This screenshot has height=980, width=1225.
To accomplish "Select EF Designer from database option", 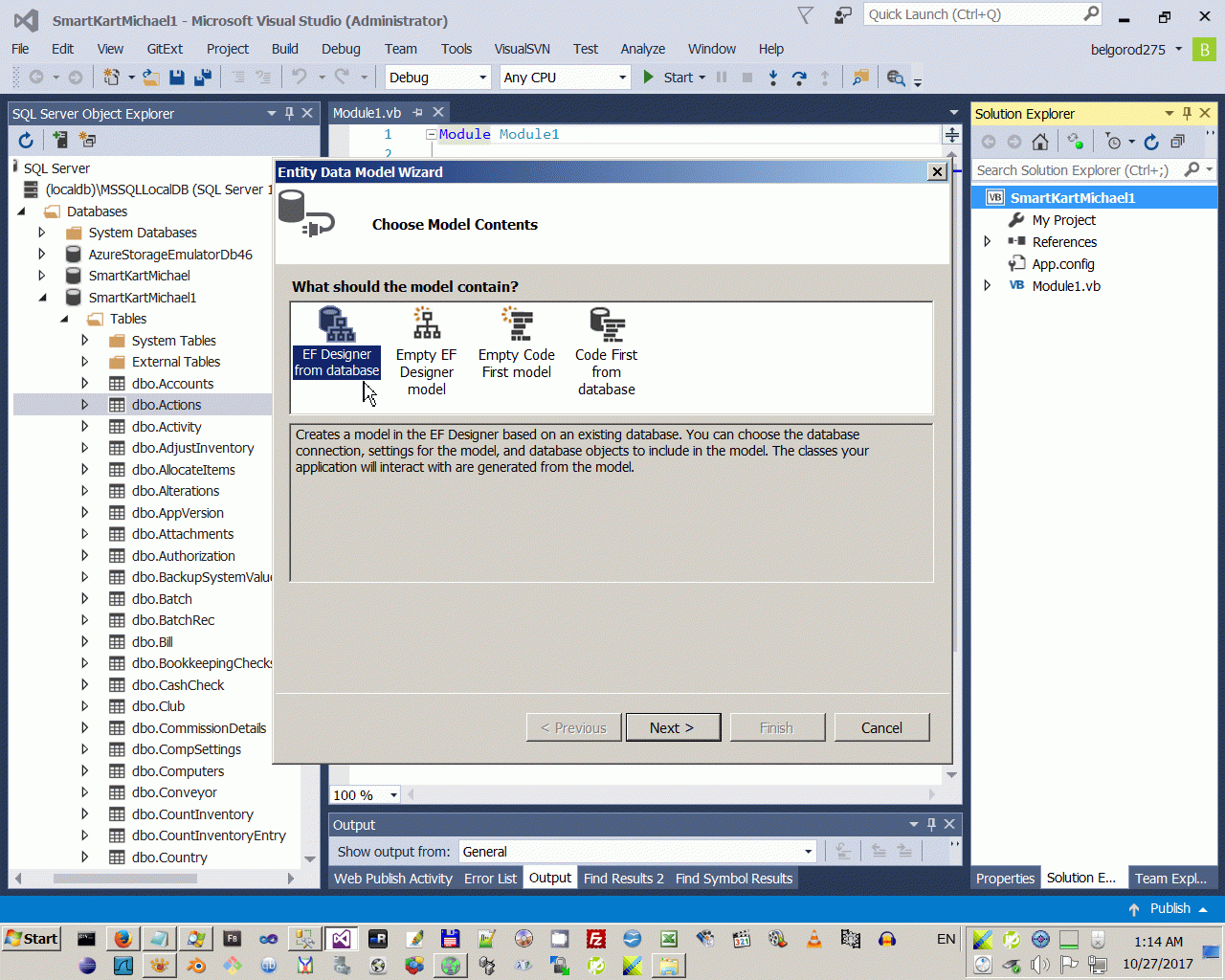I will [337, 343].
